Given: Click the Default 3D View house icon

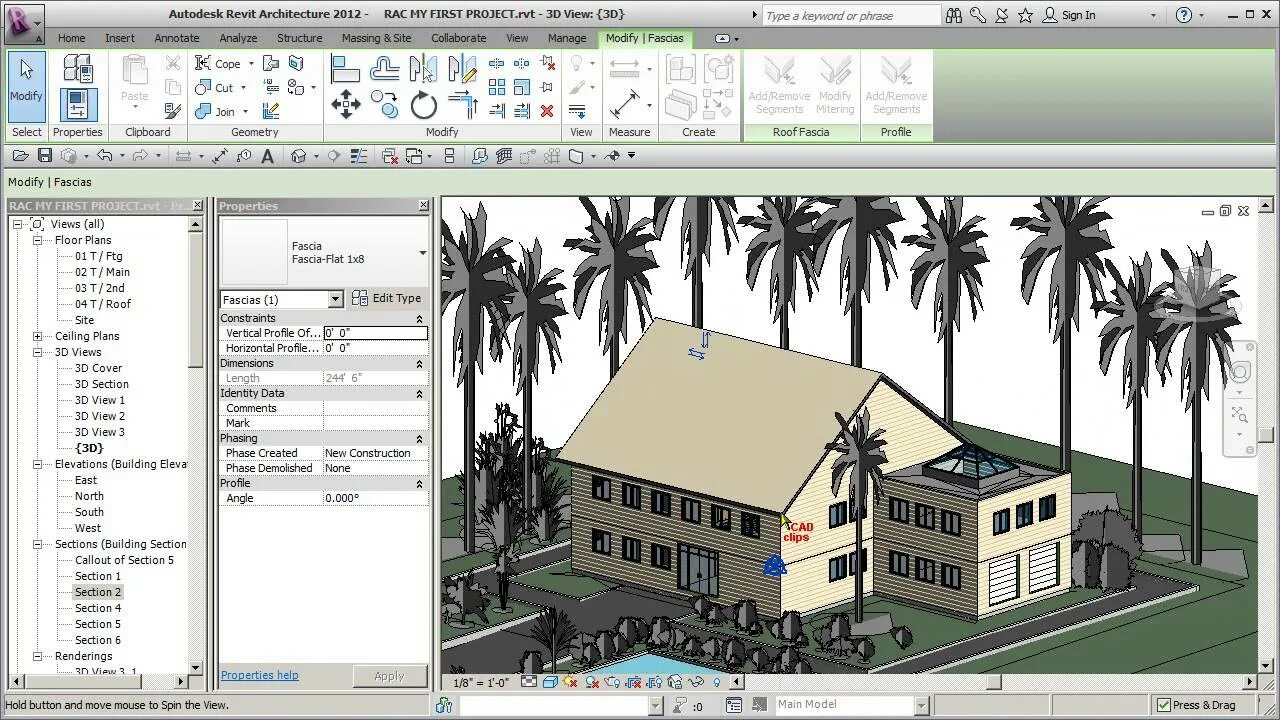Looking at the screenshot, I should pyautogui.click(x=298, y=155).
